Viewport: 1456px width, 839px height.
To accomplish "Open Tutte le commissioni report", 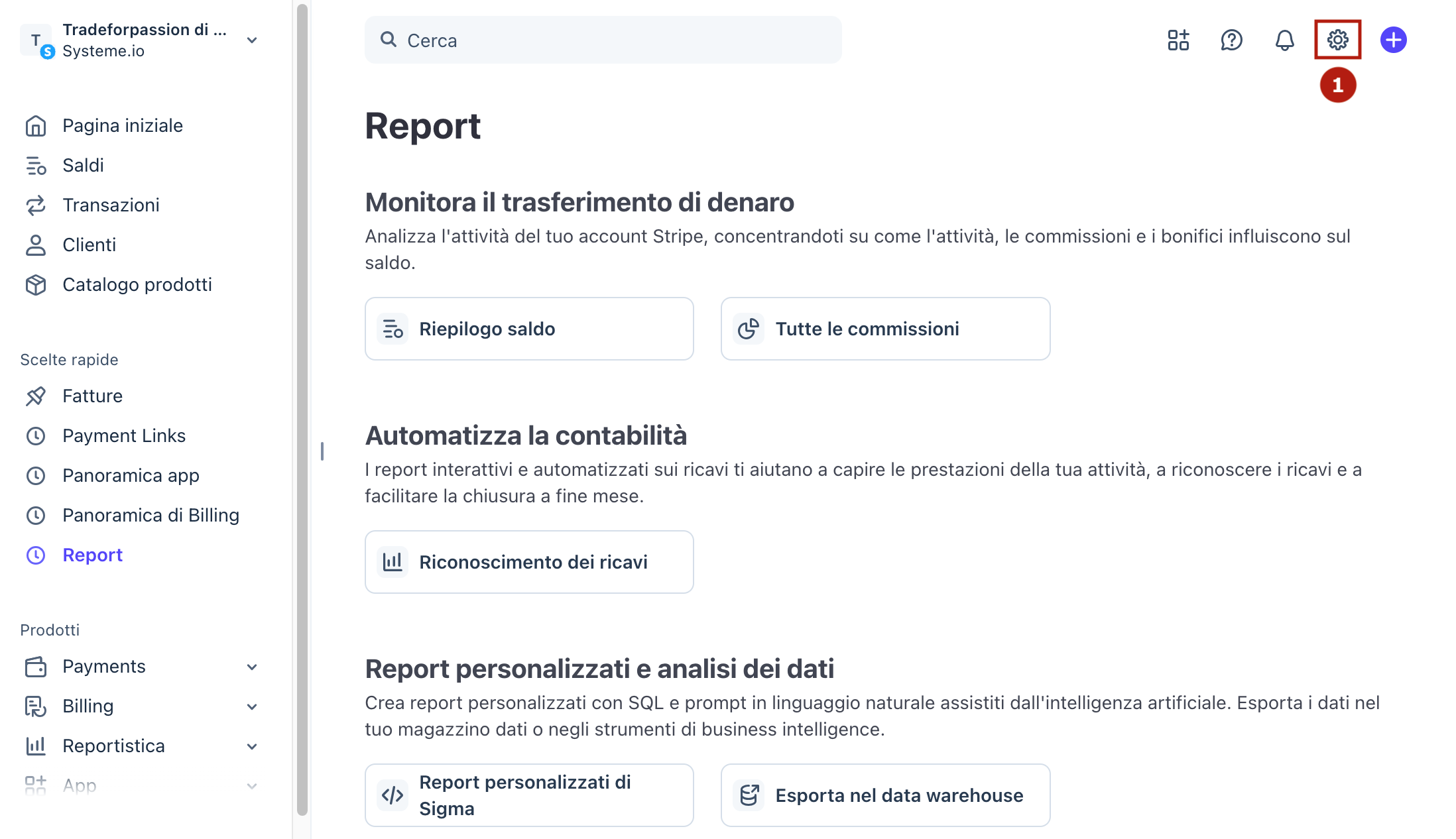I will [x=885, y=329].
